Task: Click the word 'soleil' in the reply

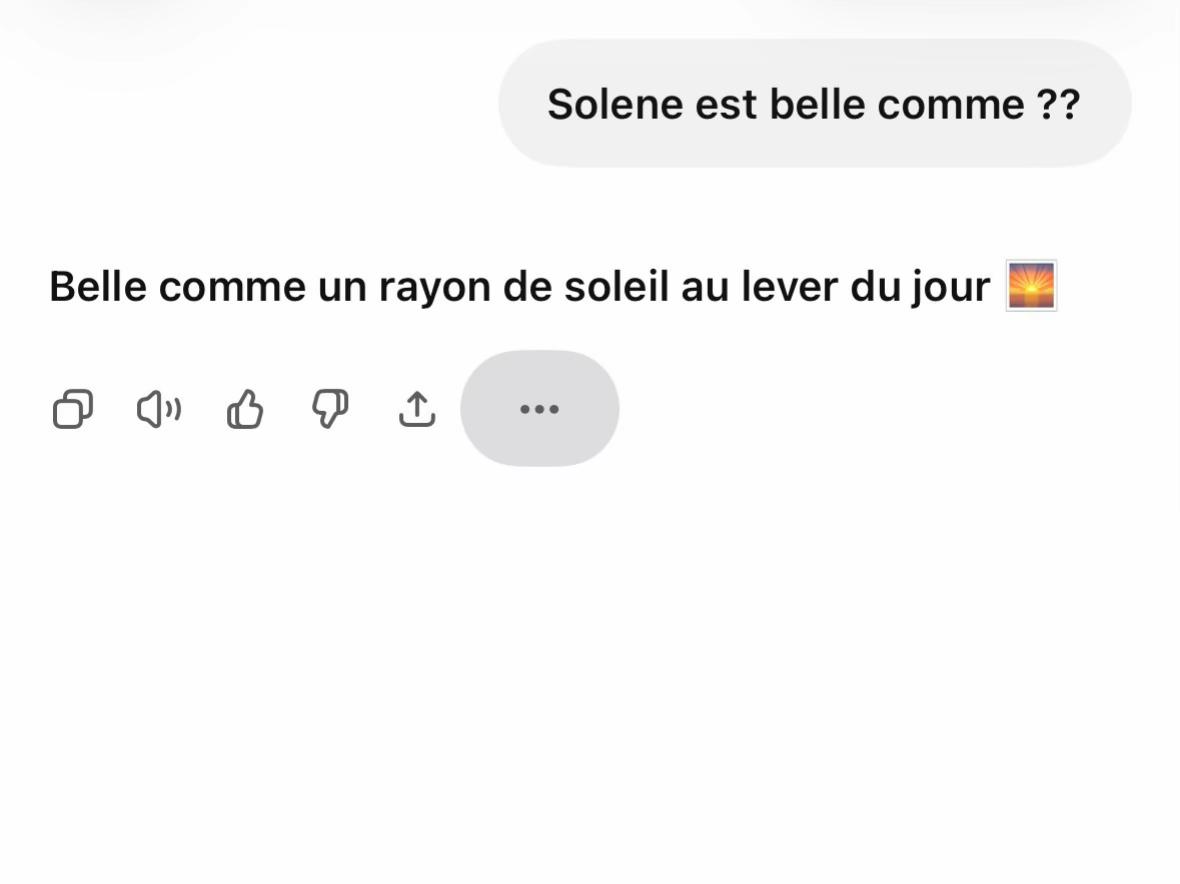Action: pyautogui.click(x=616, y=287)
